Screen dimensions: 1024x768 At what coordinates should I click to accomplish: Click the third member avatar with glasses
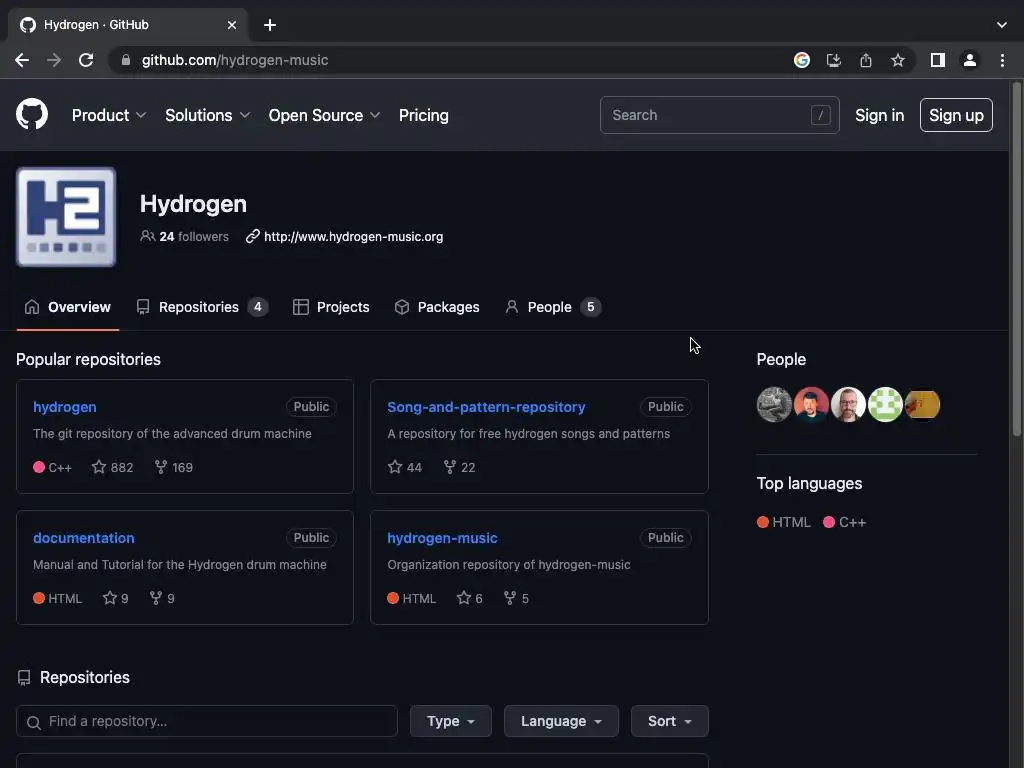tap(848, 404)
